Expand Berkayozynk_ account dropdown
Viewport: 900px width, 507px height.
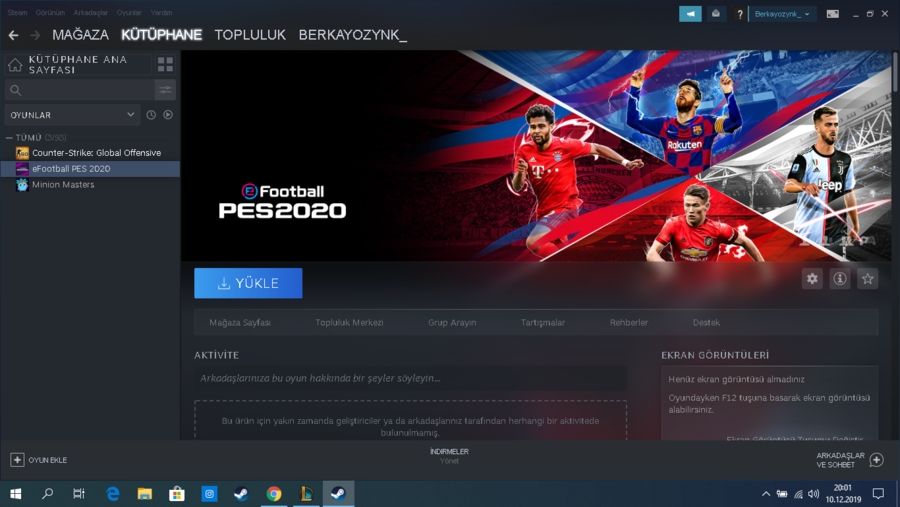coord(783,14)
